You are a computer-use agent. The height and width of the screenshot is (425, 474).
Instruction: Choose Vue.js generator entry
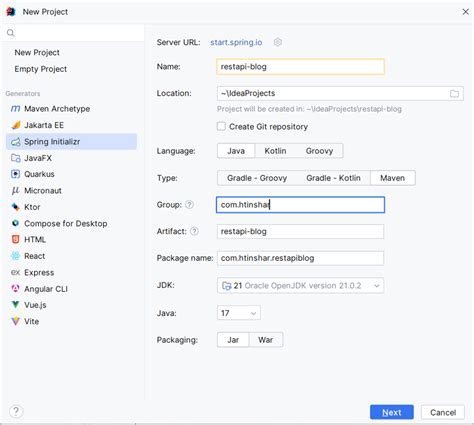coord(71,305)
